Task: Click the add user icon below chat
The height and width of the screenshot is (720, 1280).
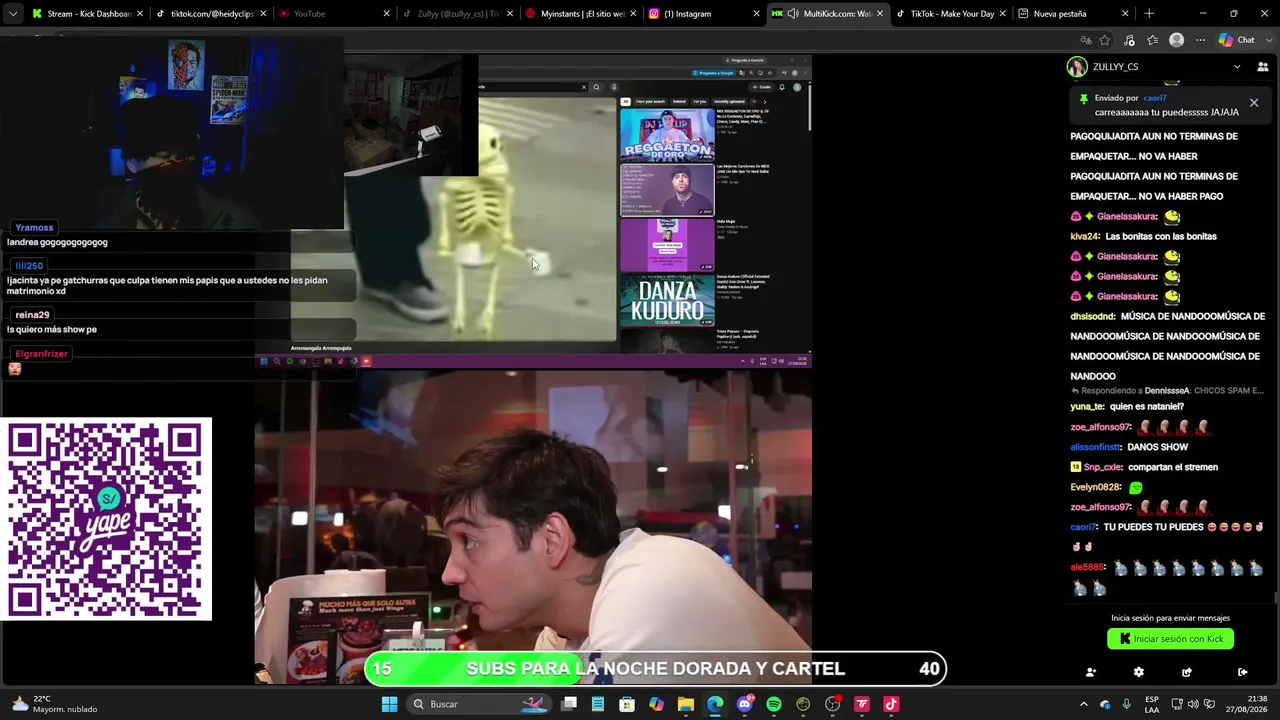Action: (x=1091, y=672)
